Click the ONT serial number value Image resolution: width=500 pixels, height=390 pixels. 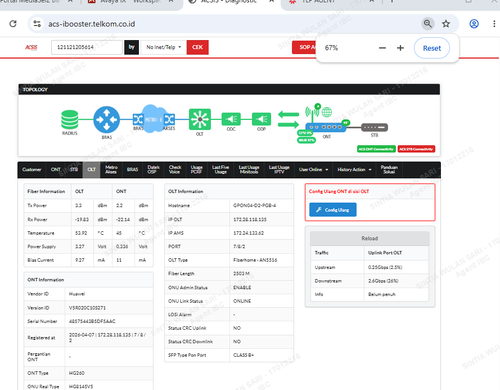point(92,321)
